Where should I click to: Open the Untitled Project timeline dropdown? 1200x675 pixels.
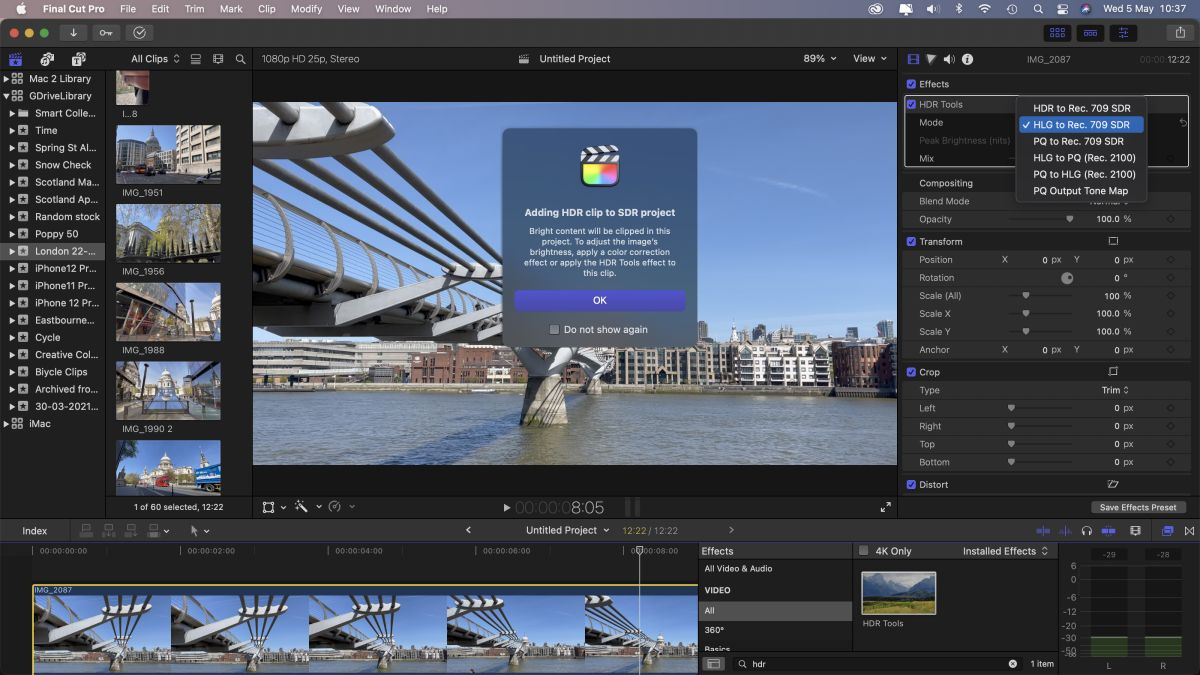click(568, 530)
